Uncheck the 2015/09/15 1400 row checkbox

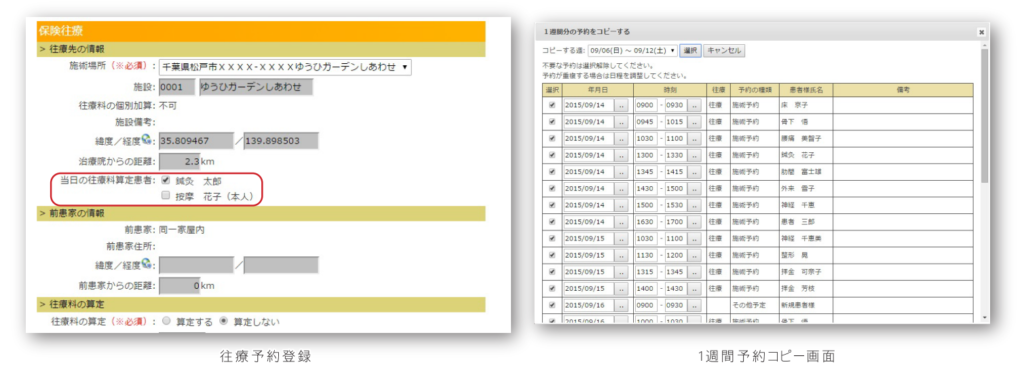click(x=552, y=288)
